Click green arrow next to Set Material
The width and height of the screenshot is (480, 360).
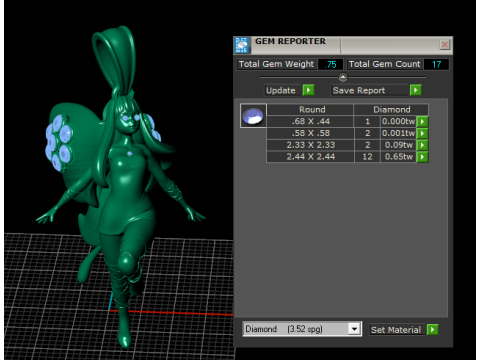point(432,330)
